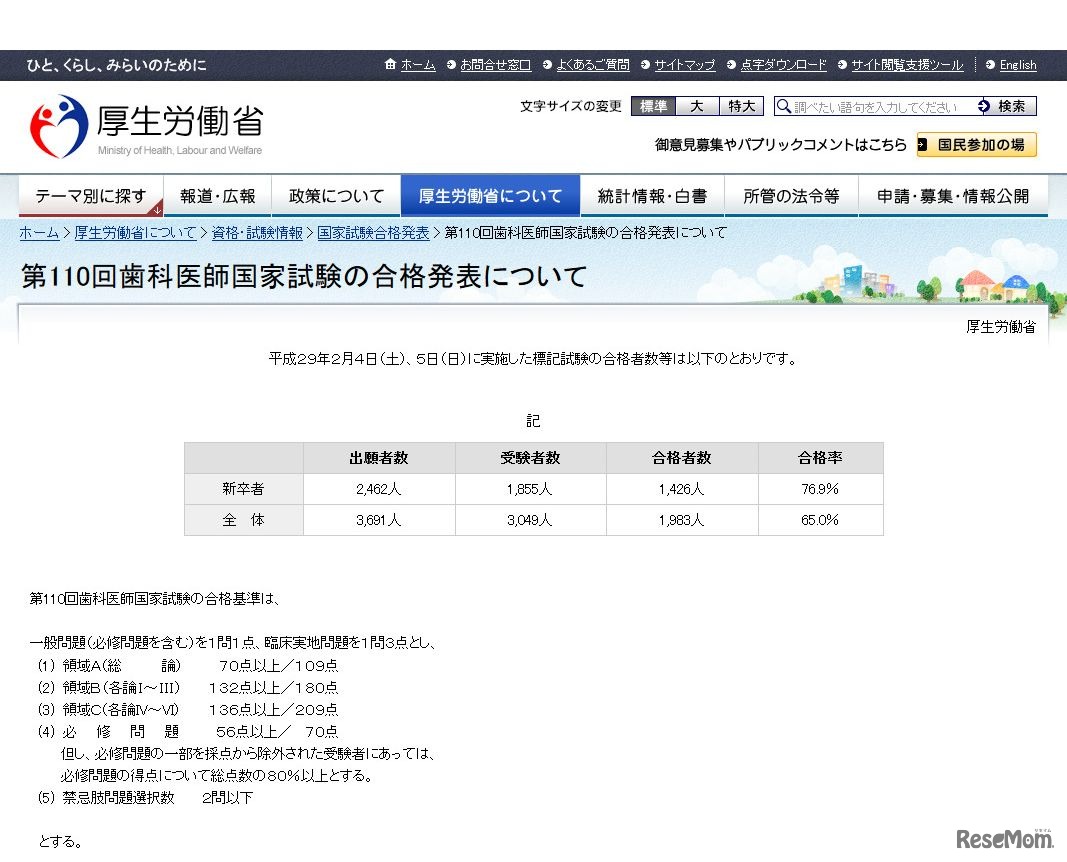Select the 大 text size option
Viewport: 1067px width, 862px height.
pyautogui.click(x=697, y=105)
